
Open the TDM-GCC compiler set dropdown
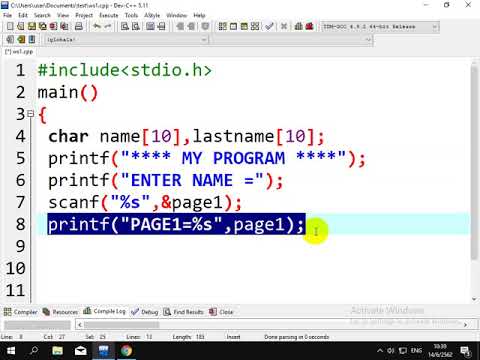click(x=380, y=27)
